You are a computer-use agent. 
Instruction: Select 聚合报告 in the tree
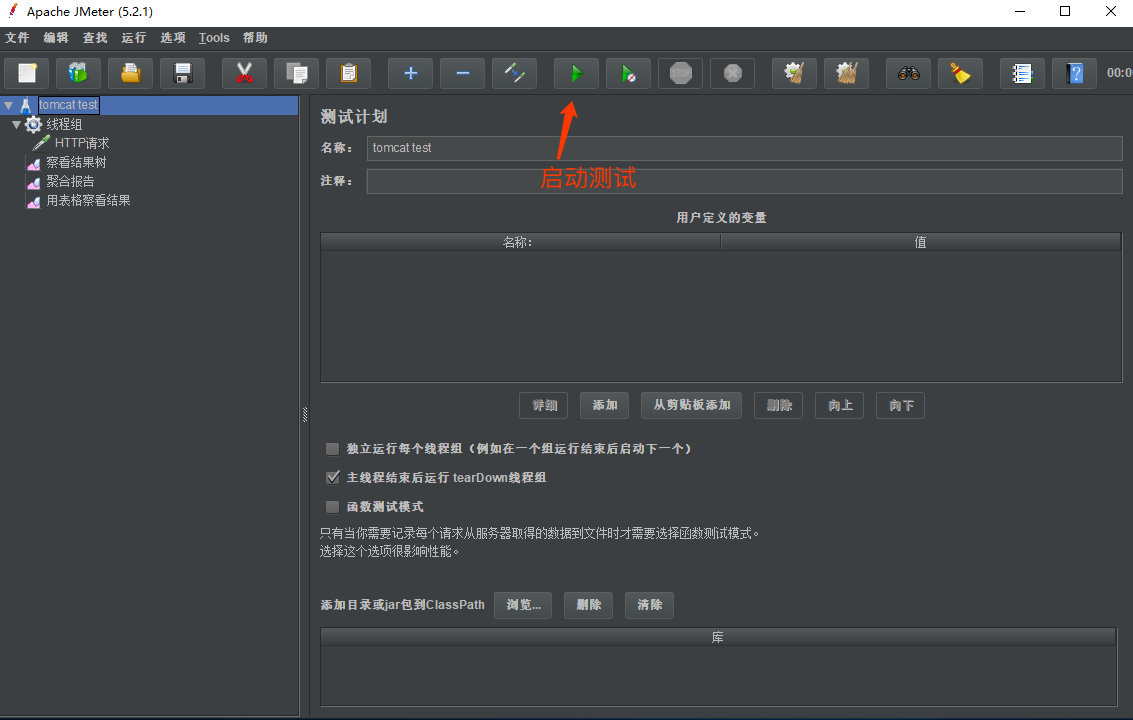[70, 181]
